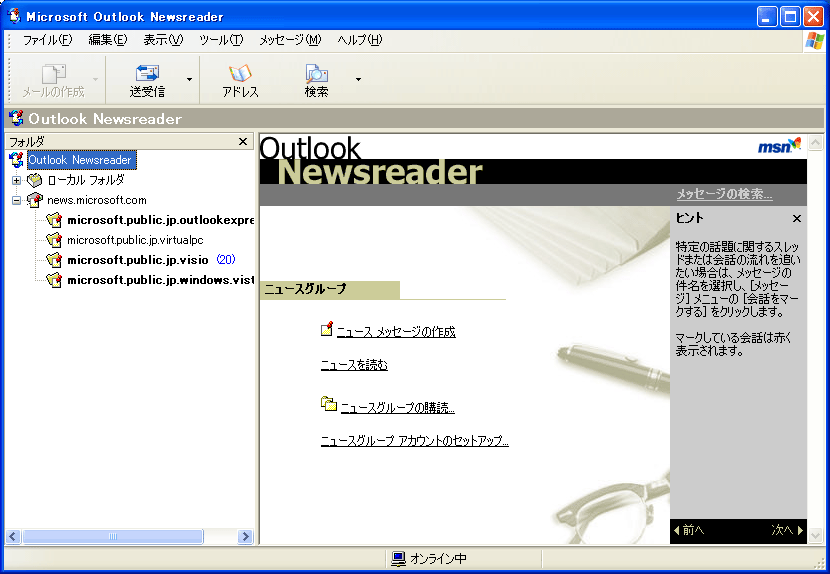Select newsgroup microsoft.public.jp.virtualpc

click(135, 240)
